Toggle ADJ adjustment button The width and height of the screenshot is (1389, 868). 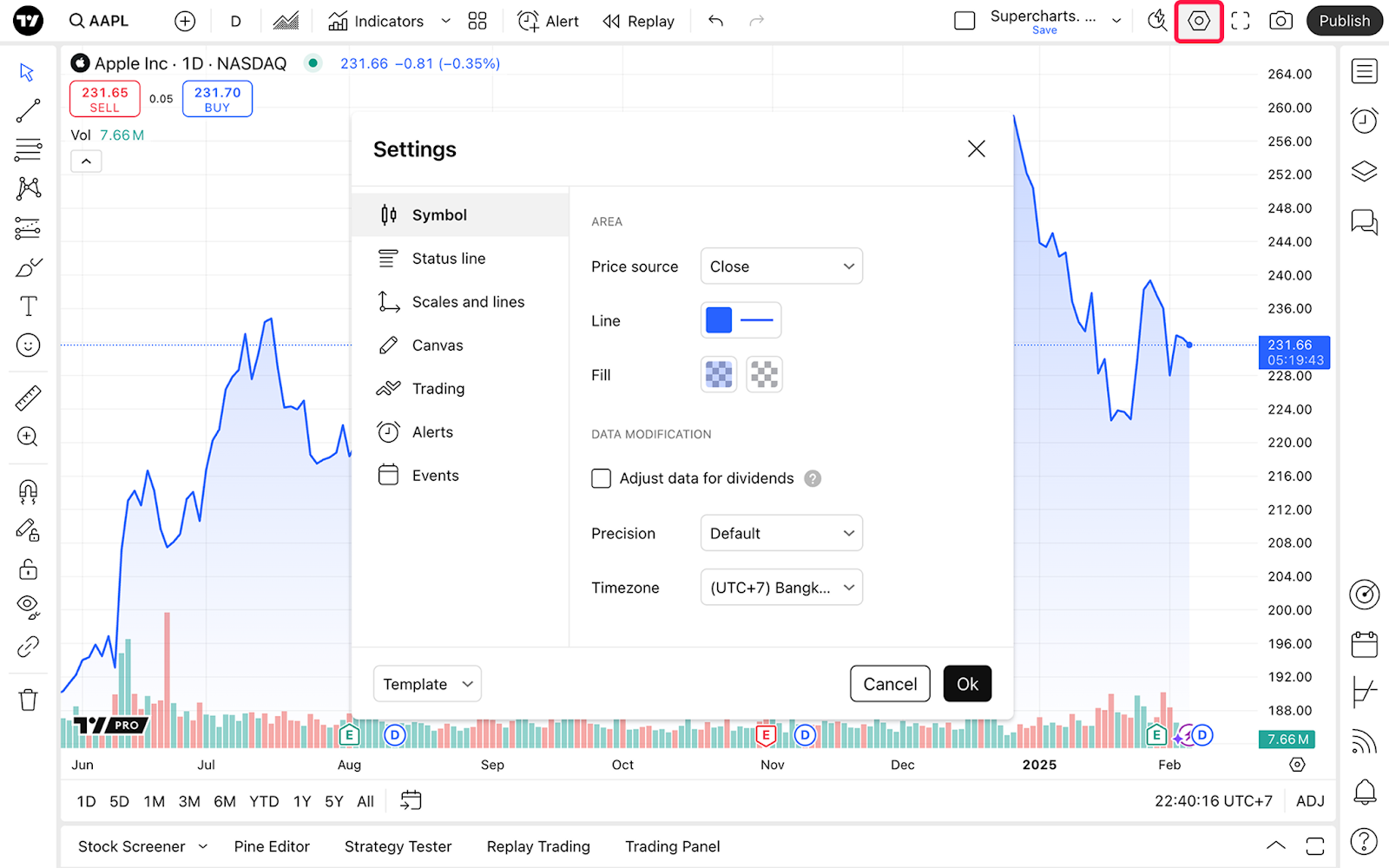1310,801
